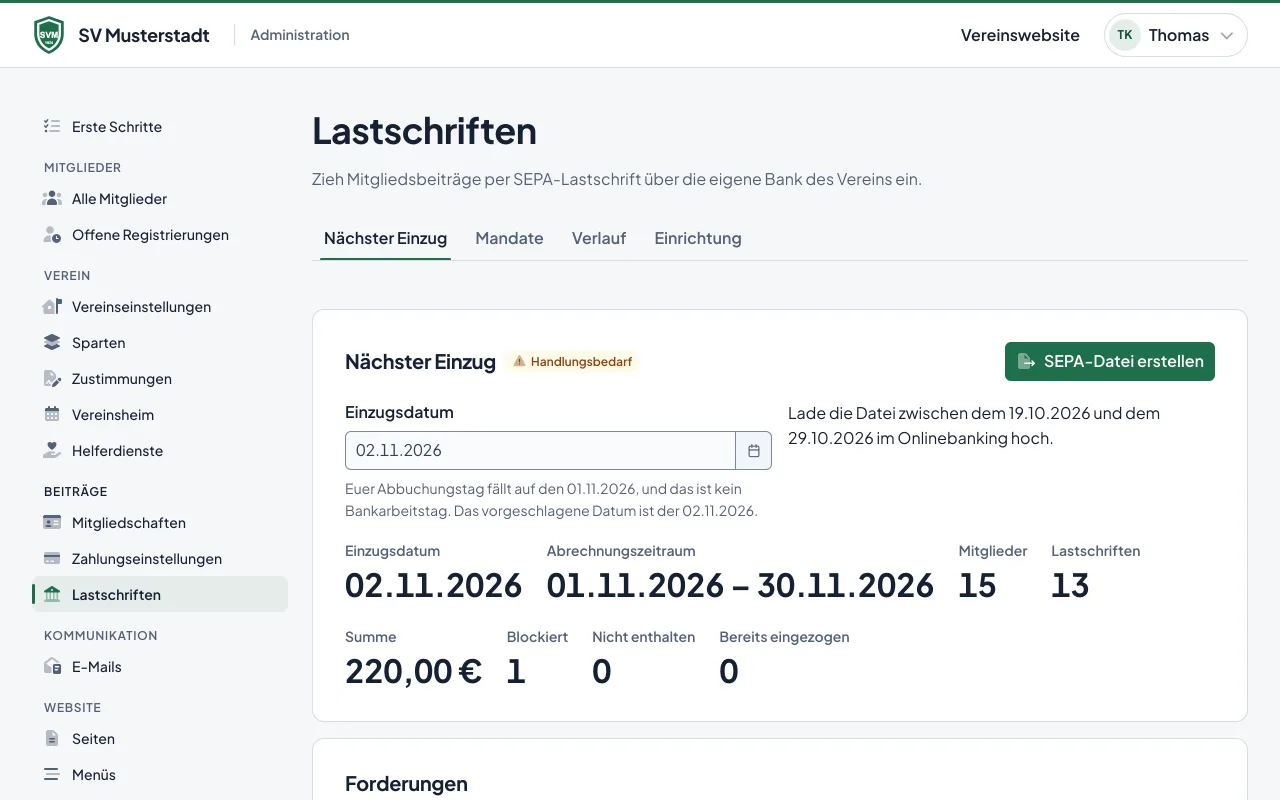The width and height of the screenshot is (1280, 800).
Task: Click the Alle Mitglieder people icon
Action: [x=52, y=199]
